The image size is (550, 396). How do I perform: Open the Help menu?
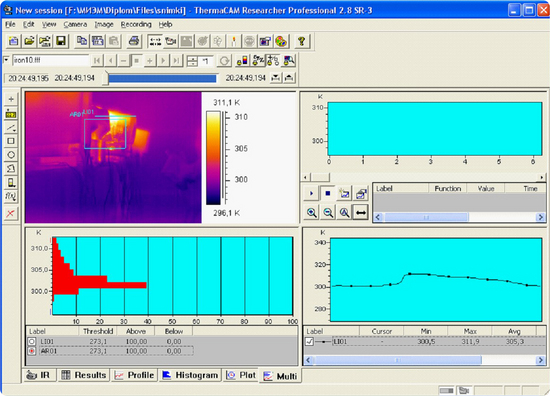click(165, 24)
